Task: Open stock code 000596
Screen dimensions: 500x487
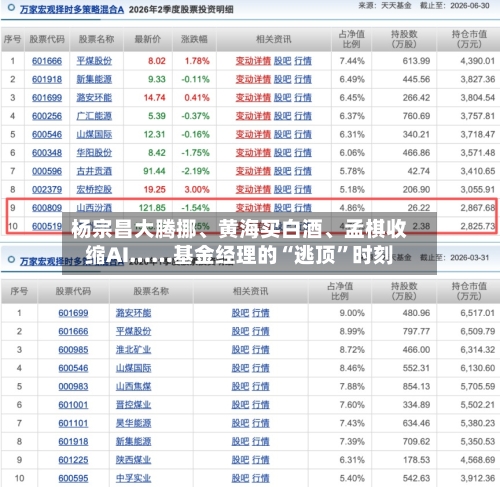Action: click(x=47, y=171)
